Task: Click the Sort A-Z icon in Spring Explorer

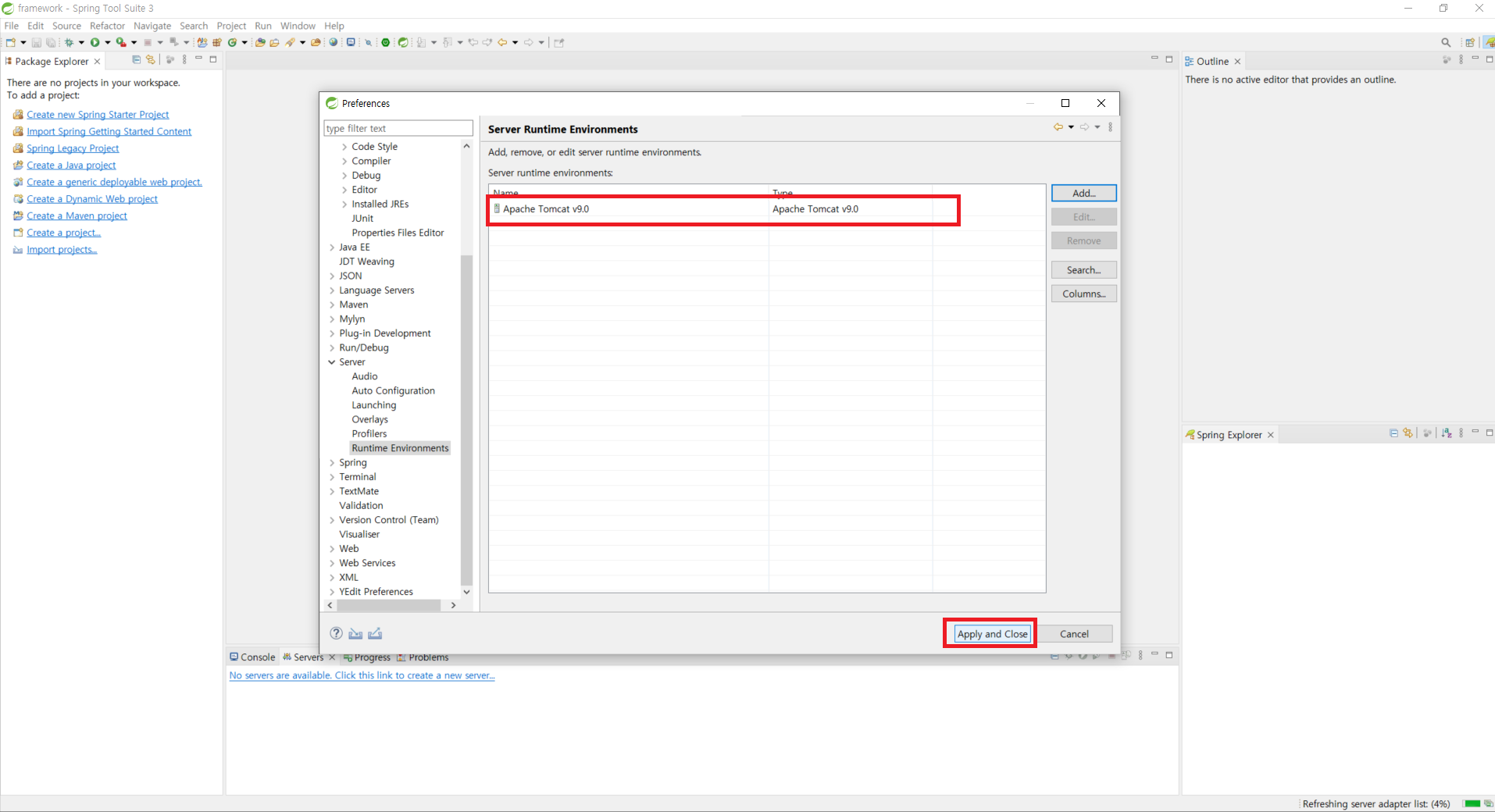Action: click(x=1447, y=433)
